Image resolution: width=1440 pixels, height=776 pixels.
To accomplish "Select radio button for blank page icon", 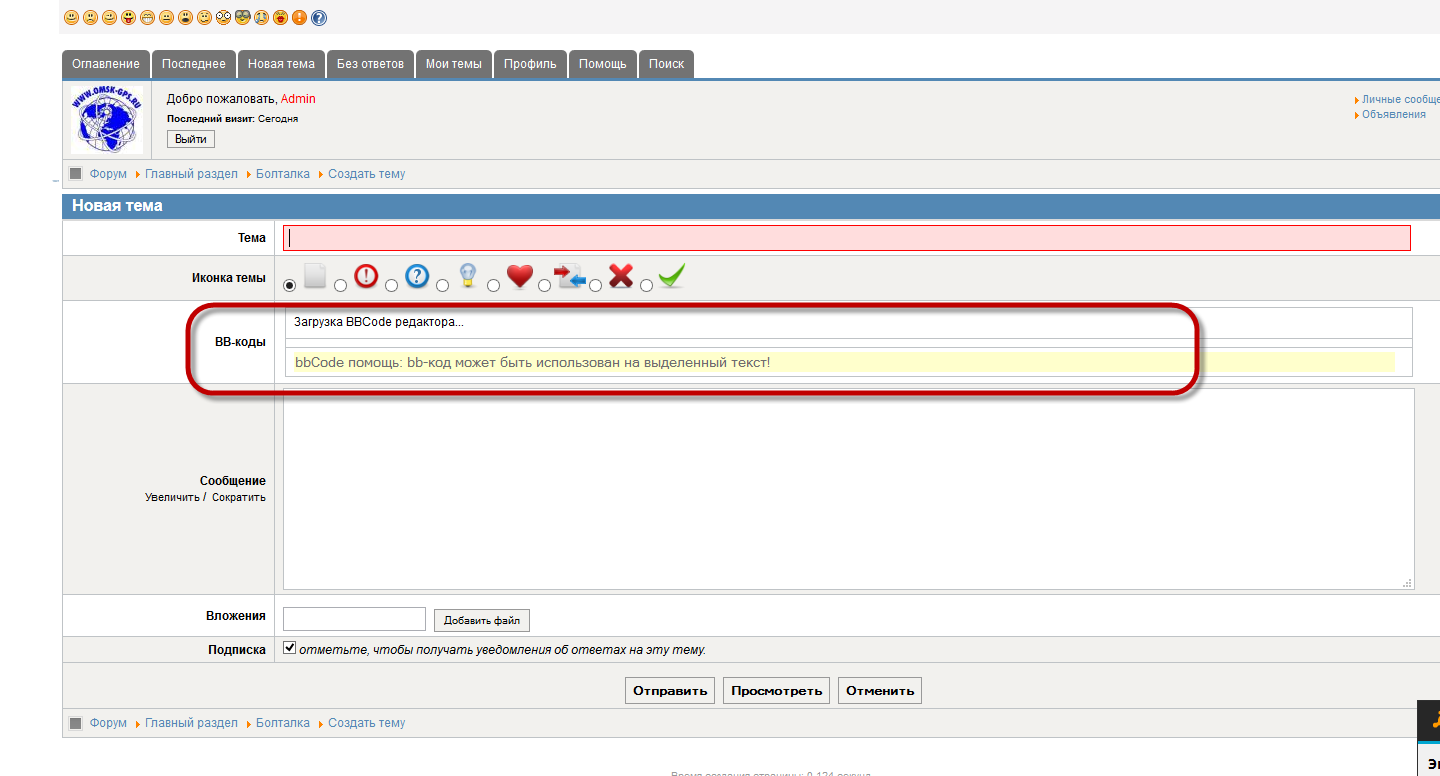I will coord(290,285).
